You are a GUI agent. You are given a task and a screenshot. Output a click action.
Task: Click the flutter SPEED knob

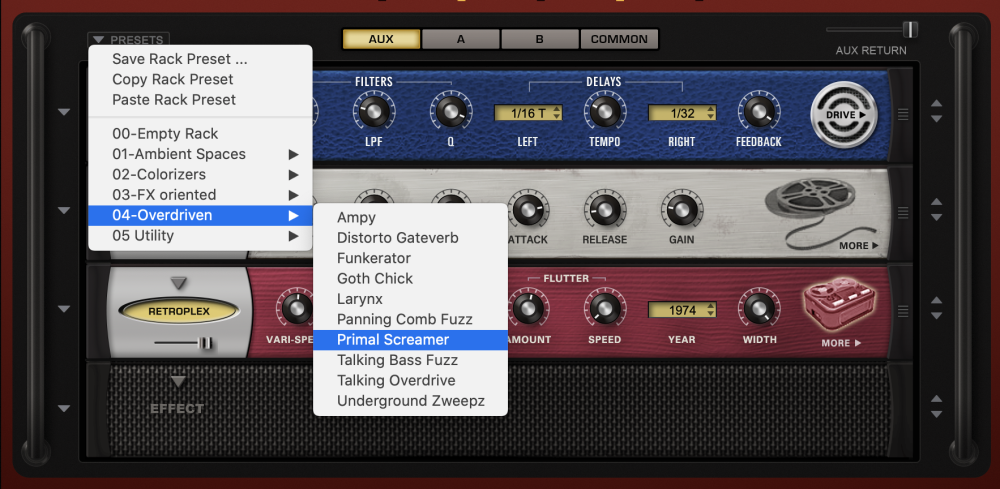605,308
